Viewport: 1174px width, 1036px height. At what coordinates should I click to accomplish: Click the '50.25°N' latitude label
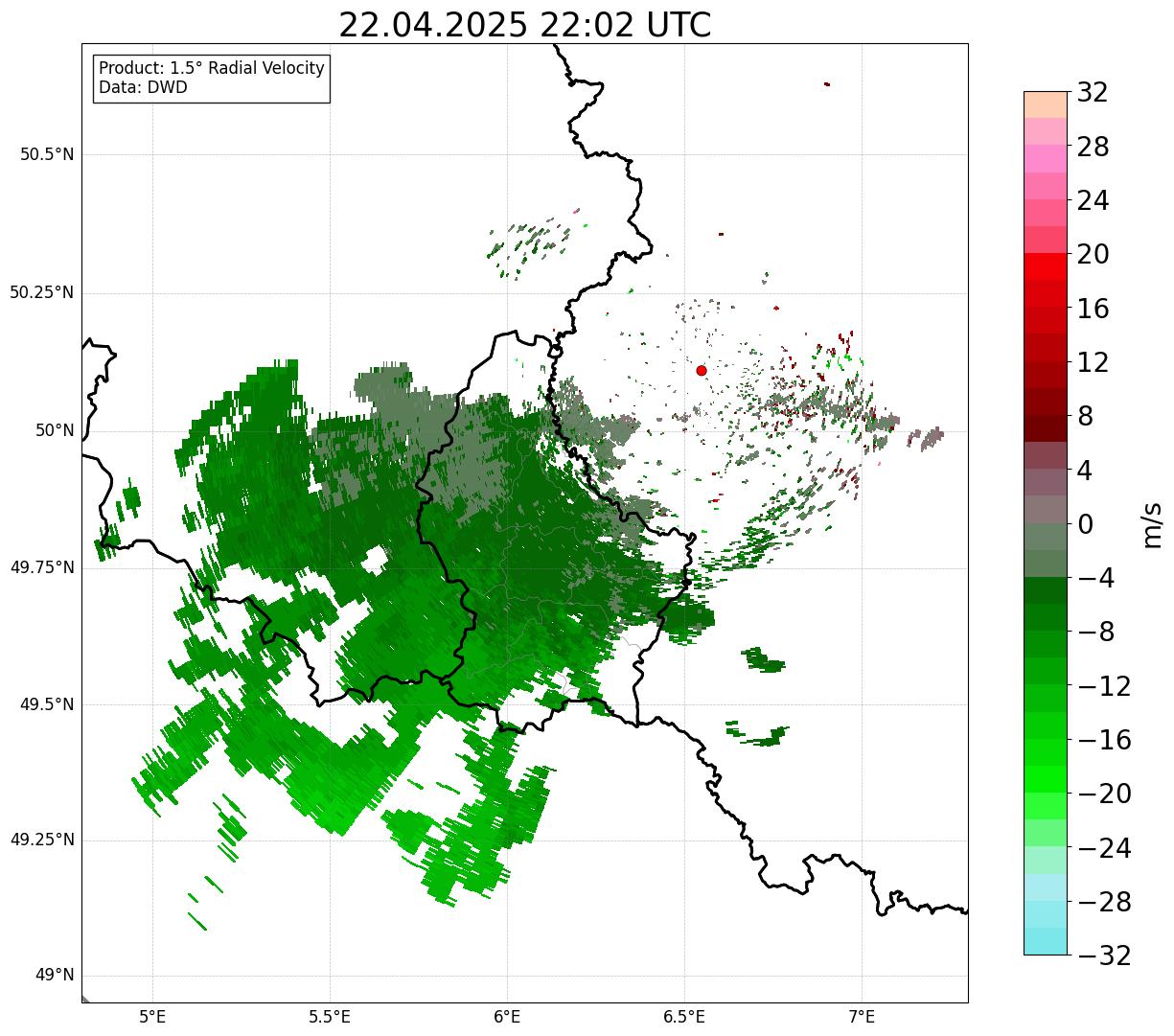42,292
